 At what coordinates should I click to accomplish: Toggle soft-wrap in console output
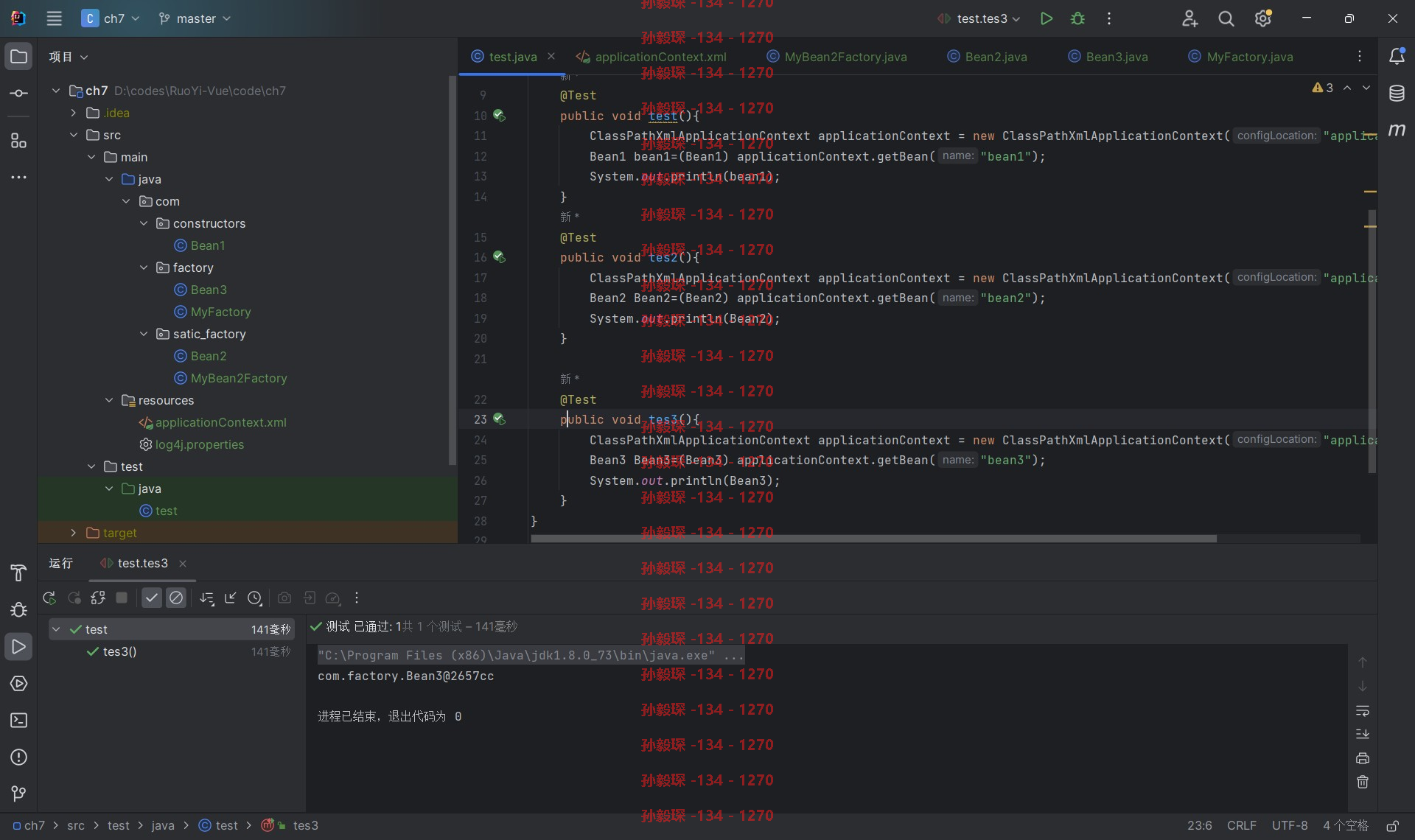(1363, 711)
